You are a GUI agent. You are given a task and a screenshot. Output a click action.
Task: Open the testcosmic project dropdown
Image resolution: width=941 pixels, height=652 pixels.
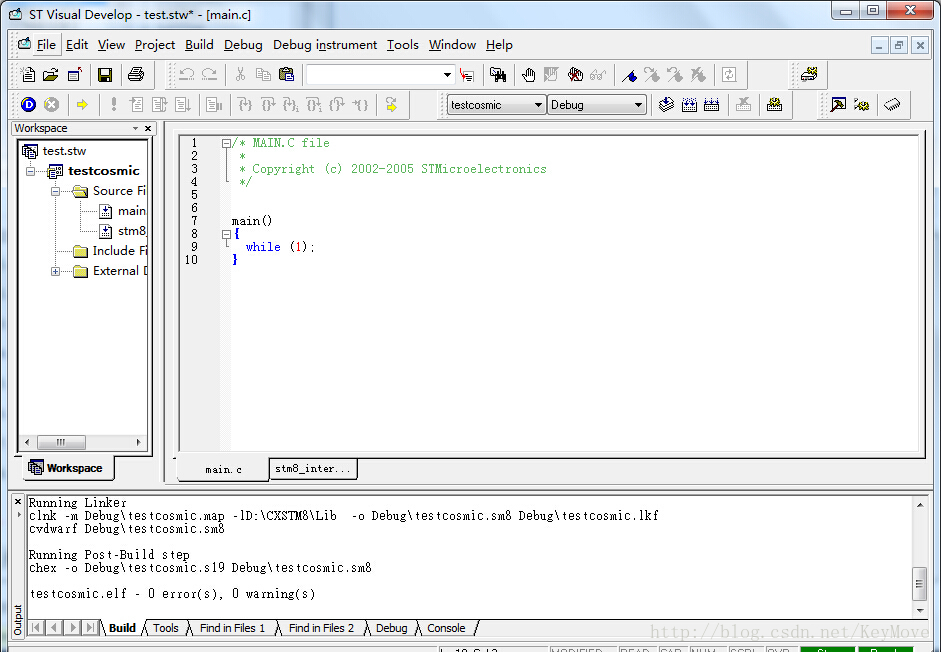[x=538, y=105]
